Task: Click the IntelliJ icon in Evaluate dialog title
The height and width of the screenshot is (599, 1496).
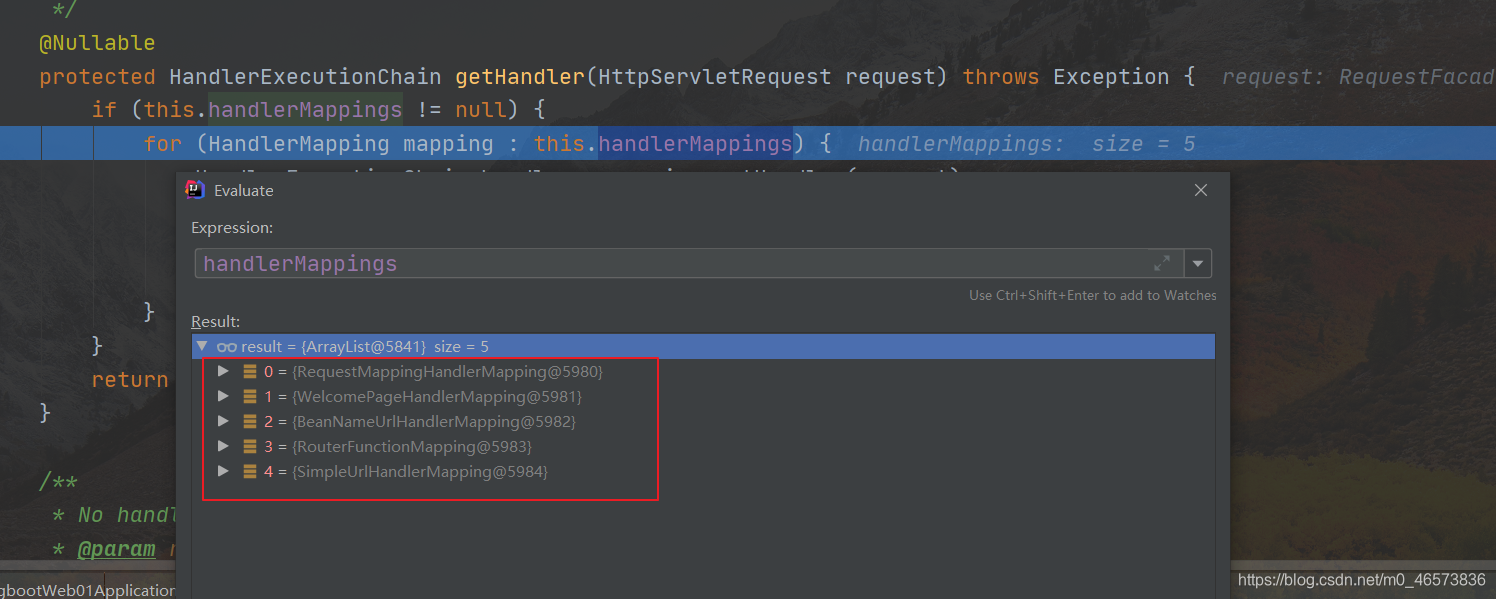Action: (x=196, y=190)
